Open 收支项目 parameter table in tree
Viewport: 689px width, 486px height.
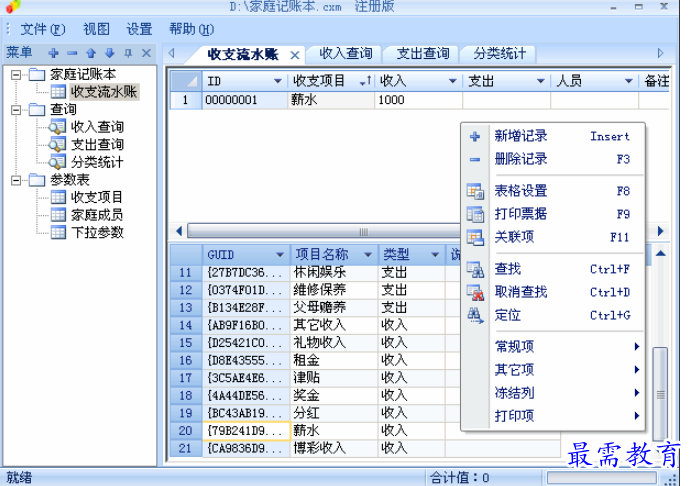(97, 197)
